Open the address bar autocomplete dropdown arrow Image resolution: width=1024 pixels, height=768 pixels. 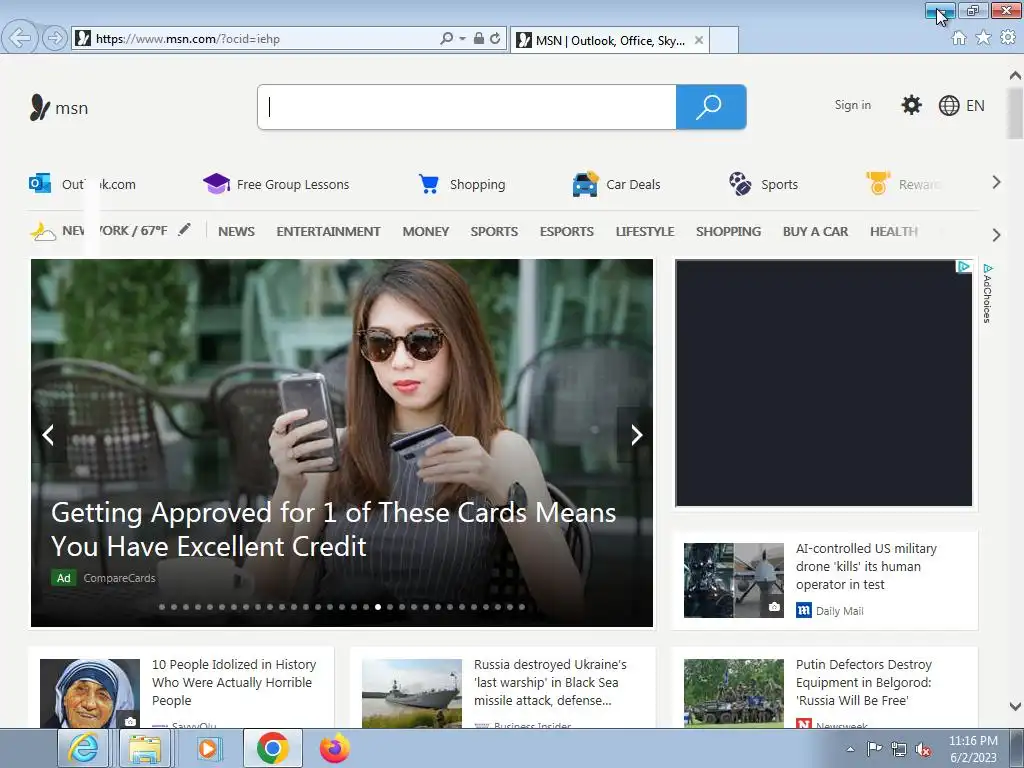pyautogui.click(x=462, y=39)
